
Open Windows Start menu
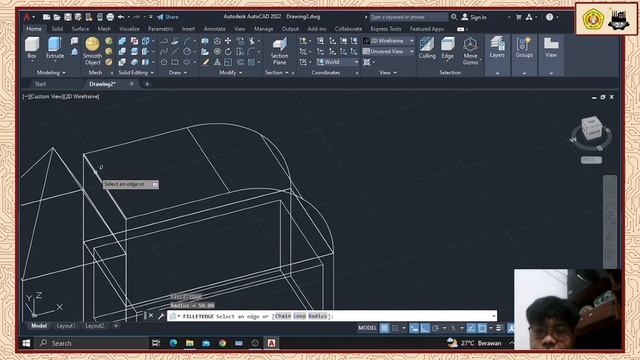(x=26, y=343)
